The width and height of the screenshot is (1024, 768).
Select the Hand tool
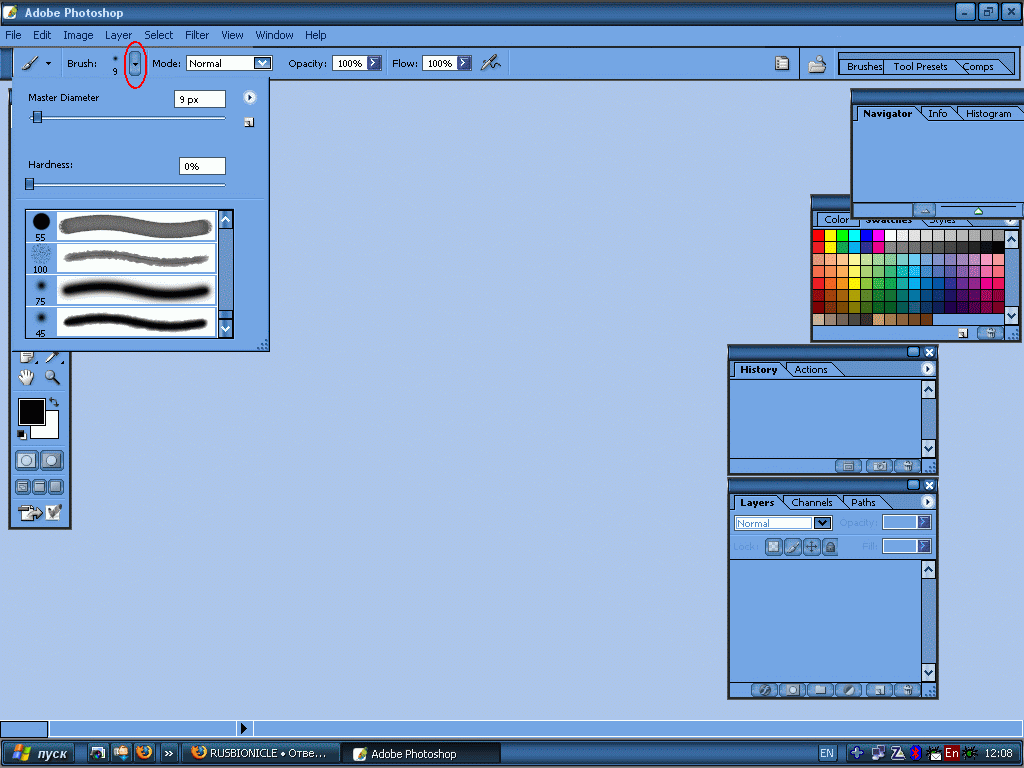tap(26, 377)
